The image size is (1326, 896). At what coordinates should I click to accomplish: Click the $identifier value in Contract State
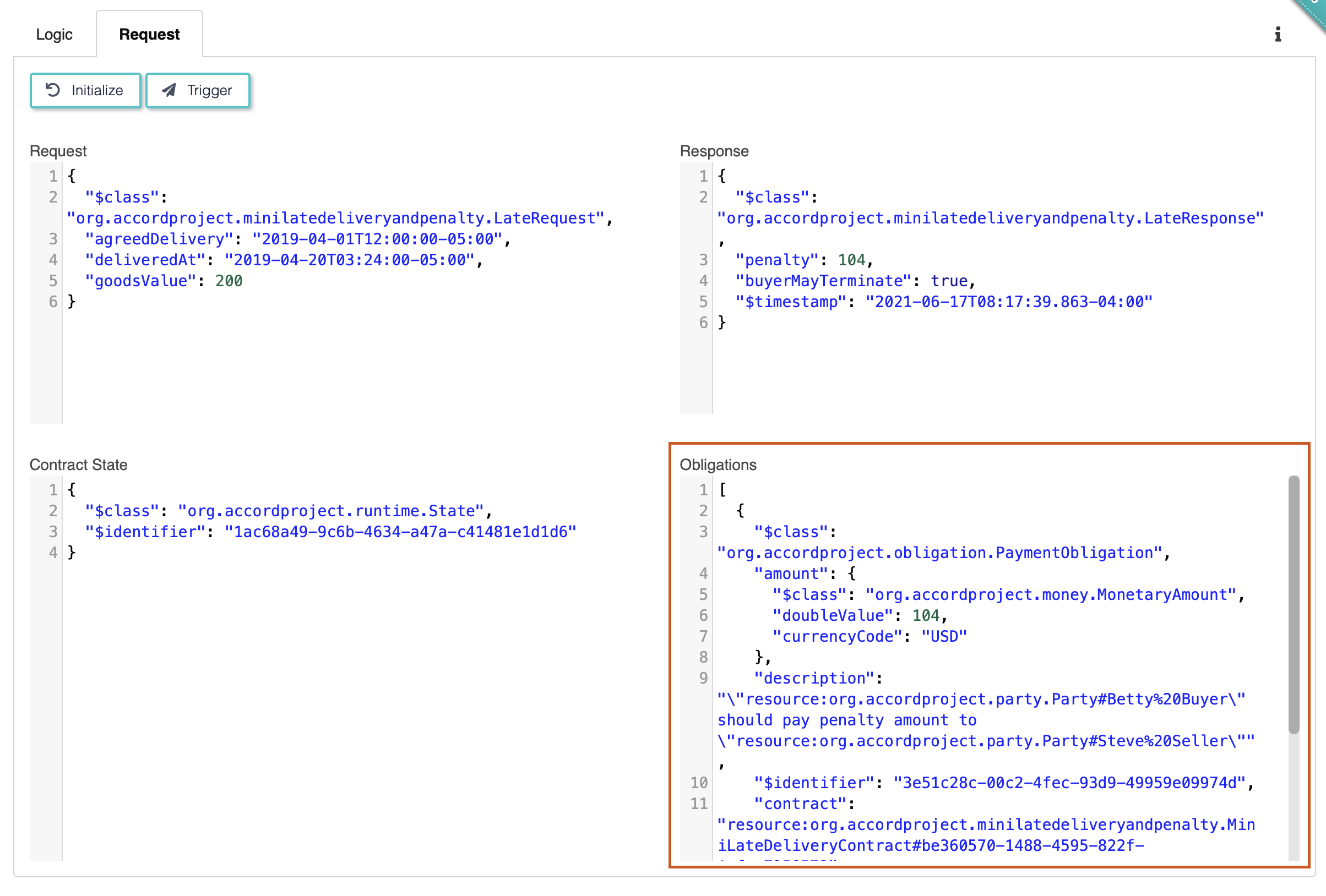coord(399,532)
